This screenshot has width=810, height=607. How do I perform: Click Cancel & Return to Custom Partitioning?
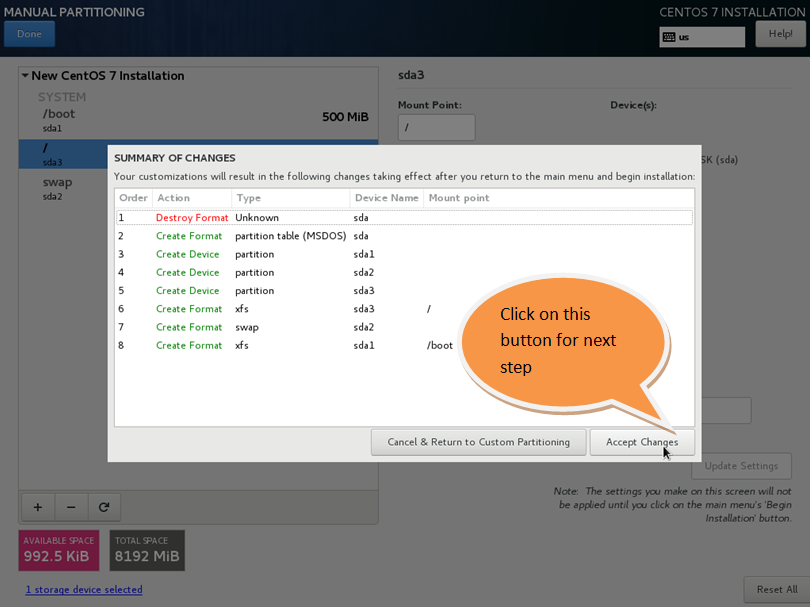(478, 442)
